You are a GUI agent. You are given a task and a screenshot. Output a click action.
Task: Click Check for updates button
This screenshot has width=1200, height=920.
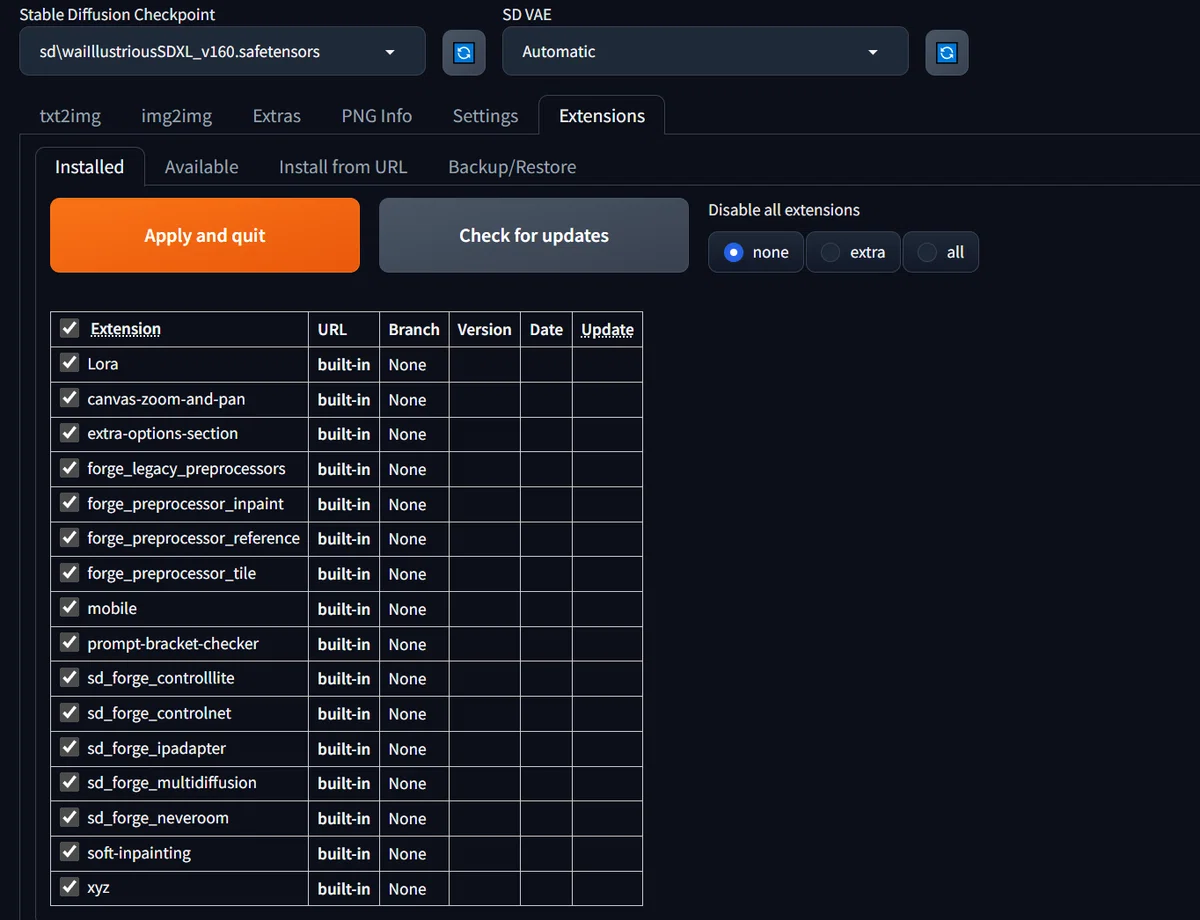pos(534,235)
